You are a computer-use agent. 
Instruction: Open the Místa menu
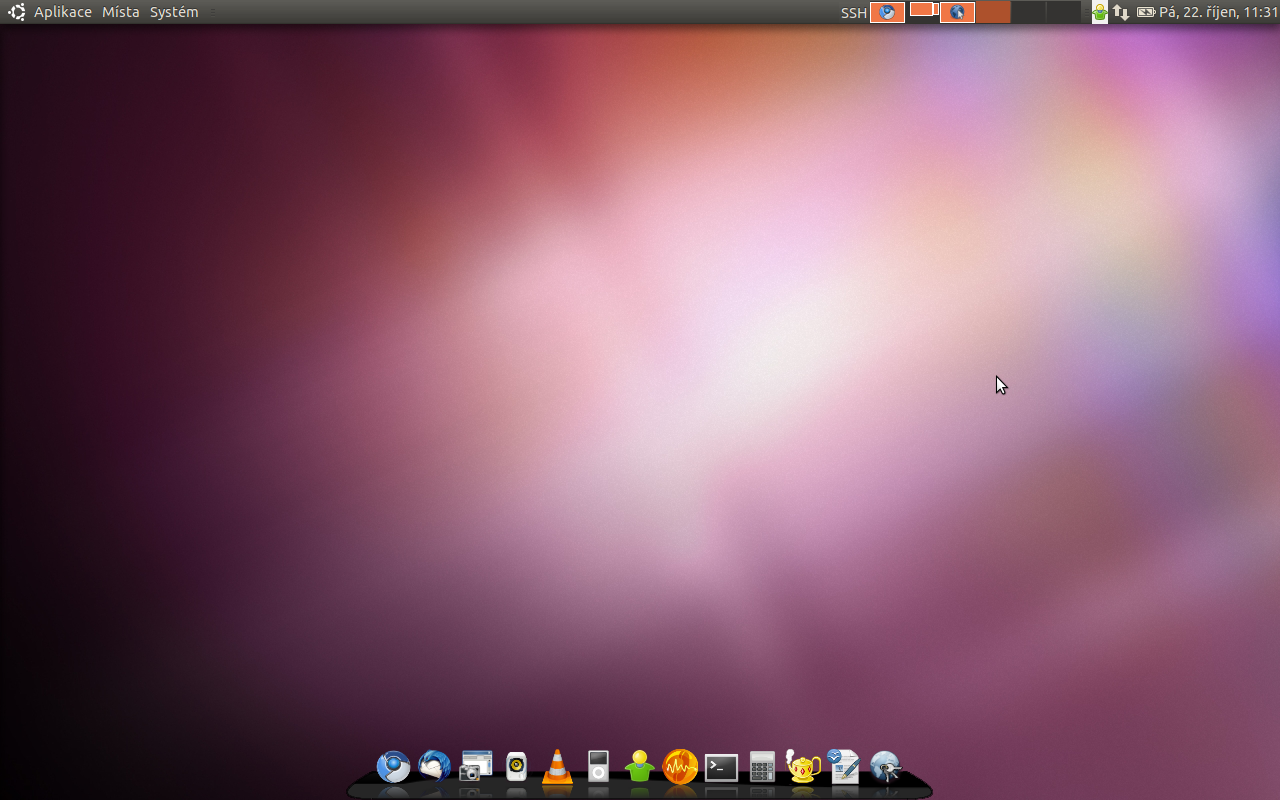pos(121,12)
